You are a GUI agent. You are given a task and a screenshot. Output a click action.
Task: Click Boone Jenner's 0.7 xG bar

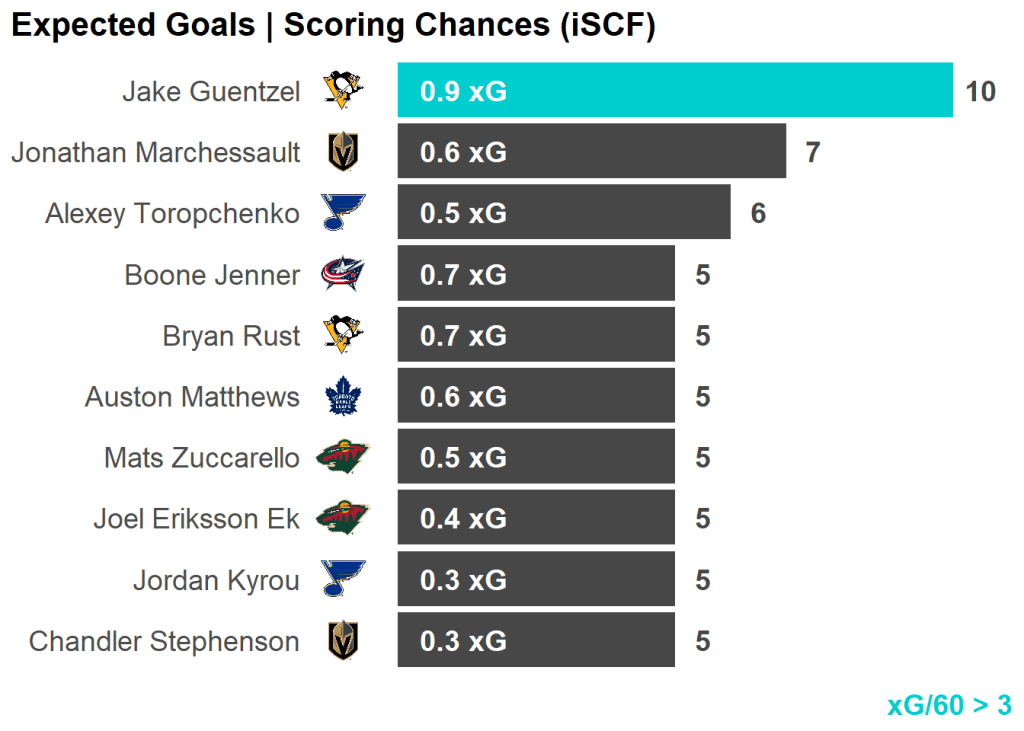pyautogui.click(x=536, y=274)
